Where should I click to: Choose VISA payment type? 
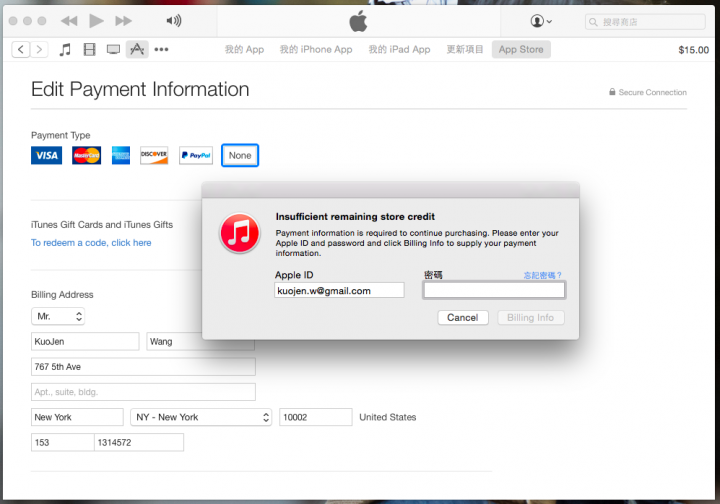(46, 155)
